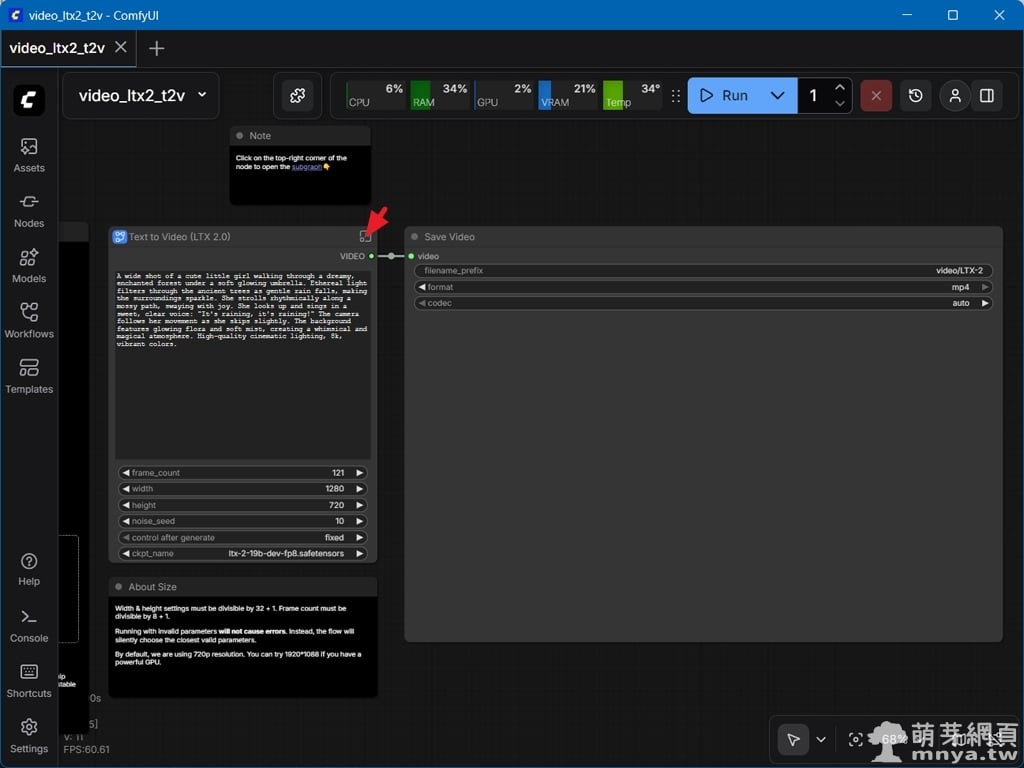Open the ckpt_name model selector
Screen dimensions: 1024x768
pyautogui.click(x=242, y=554)
